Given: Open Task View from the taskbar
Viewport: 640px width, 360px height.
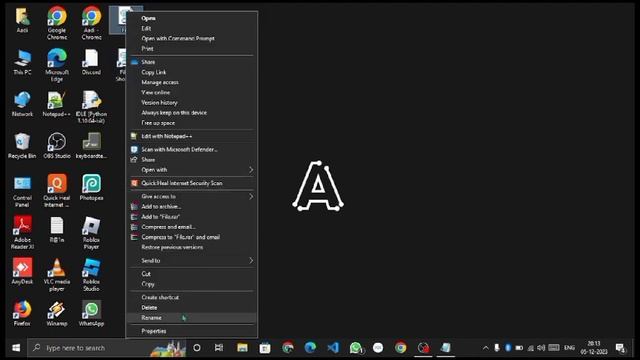Looking at the screenshot, I should 219,348.
